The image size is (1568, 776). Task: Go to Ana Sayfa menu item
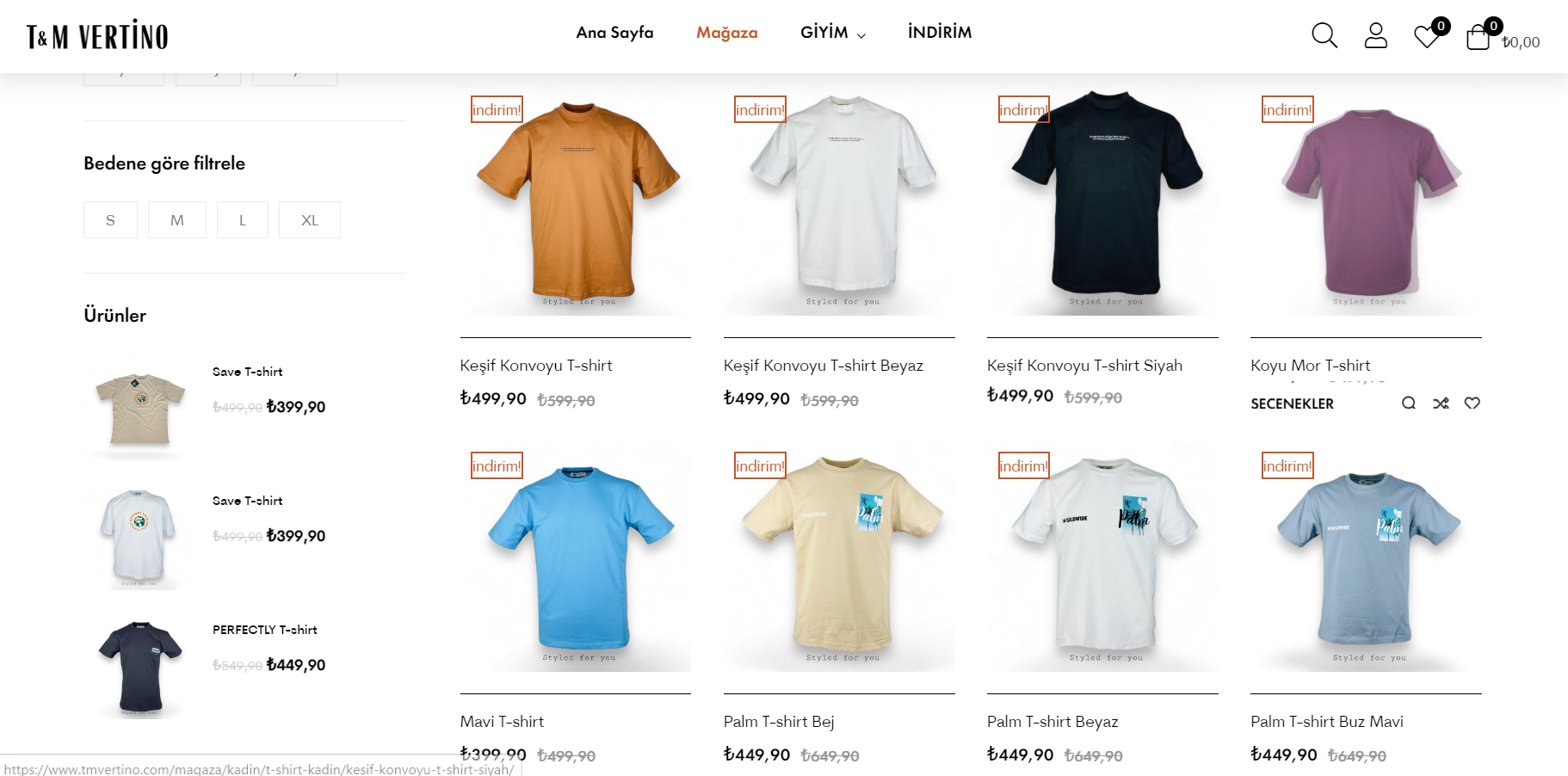[x=614, y=33]
